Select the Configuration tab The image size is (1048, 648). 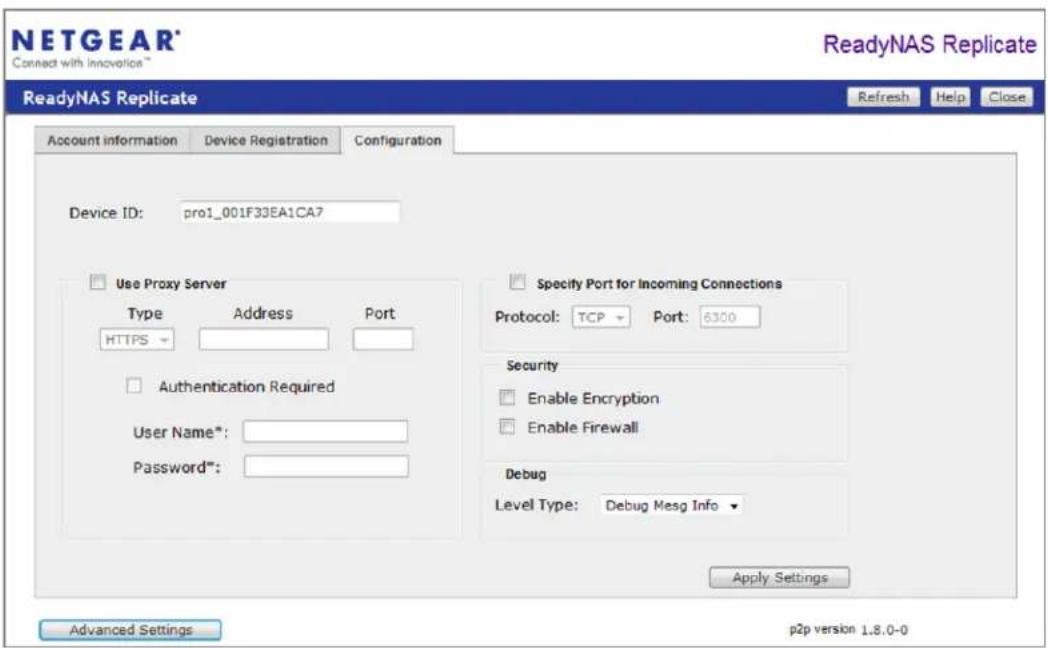pyautogui.click(x=398, y=140)
